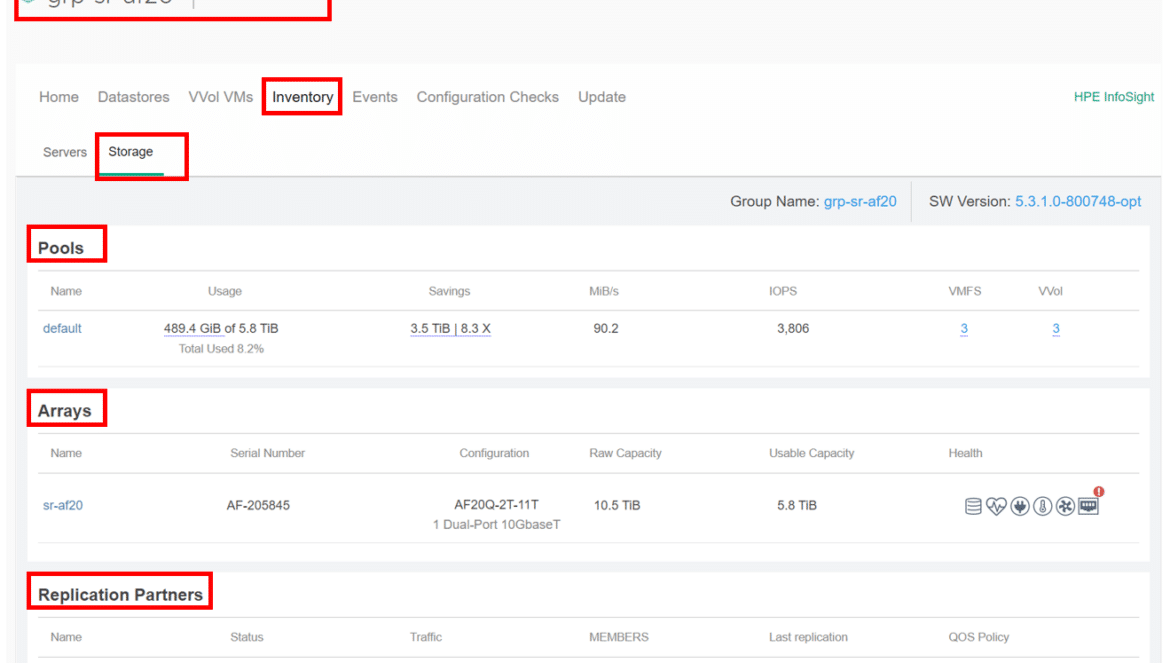
Task: Click the Raw Capacity column header
Action: pos(625,453)
